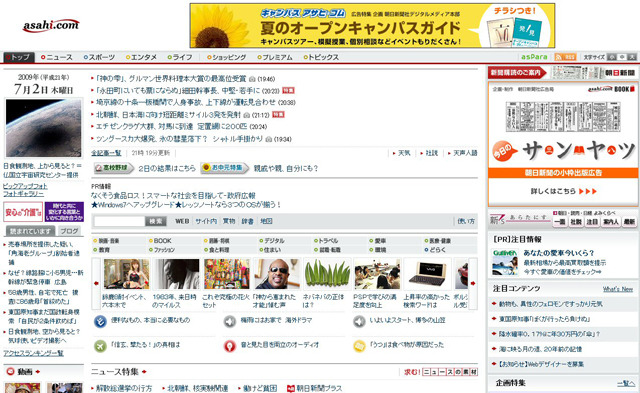Viewport: 640px width, 393px height.
Task: Switch to the ブログ tab
Action: click(69, 231)
